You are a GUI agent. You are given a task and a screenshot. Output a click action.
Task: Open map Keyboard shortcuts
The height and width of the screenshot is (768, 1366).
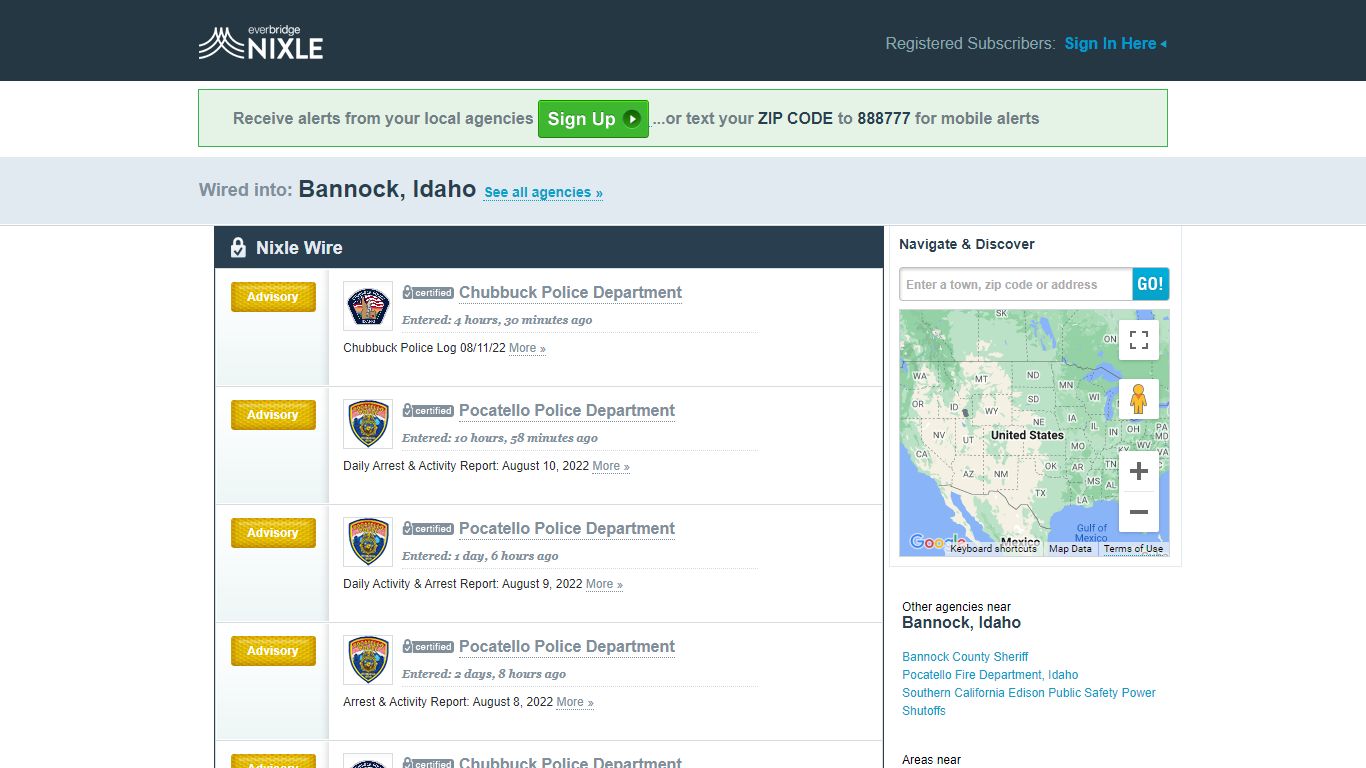(993, 548)
